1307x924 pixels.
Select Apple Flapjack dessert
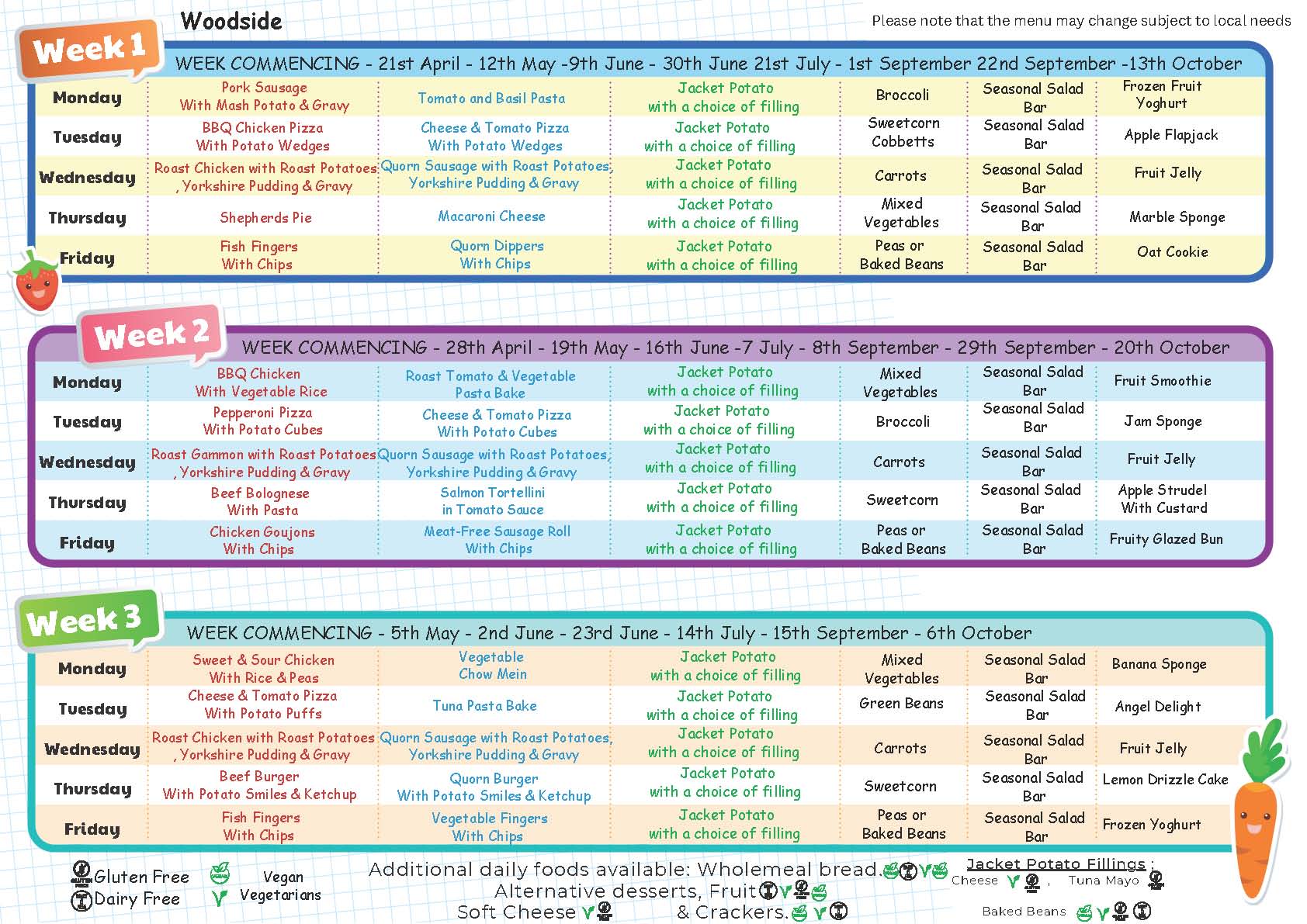(1171, 135)
